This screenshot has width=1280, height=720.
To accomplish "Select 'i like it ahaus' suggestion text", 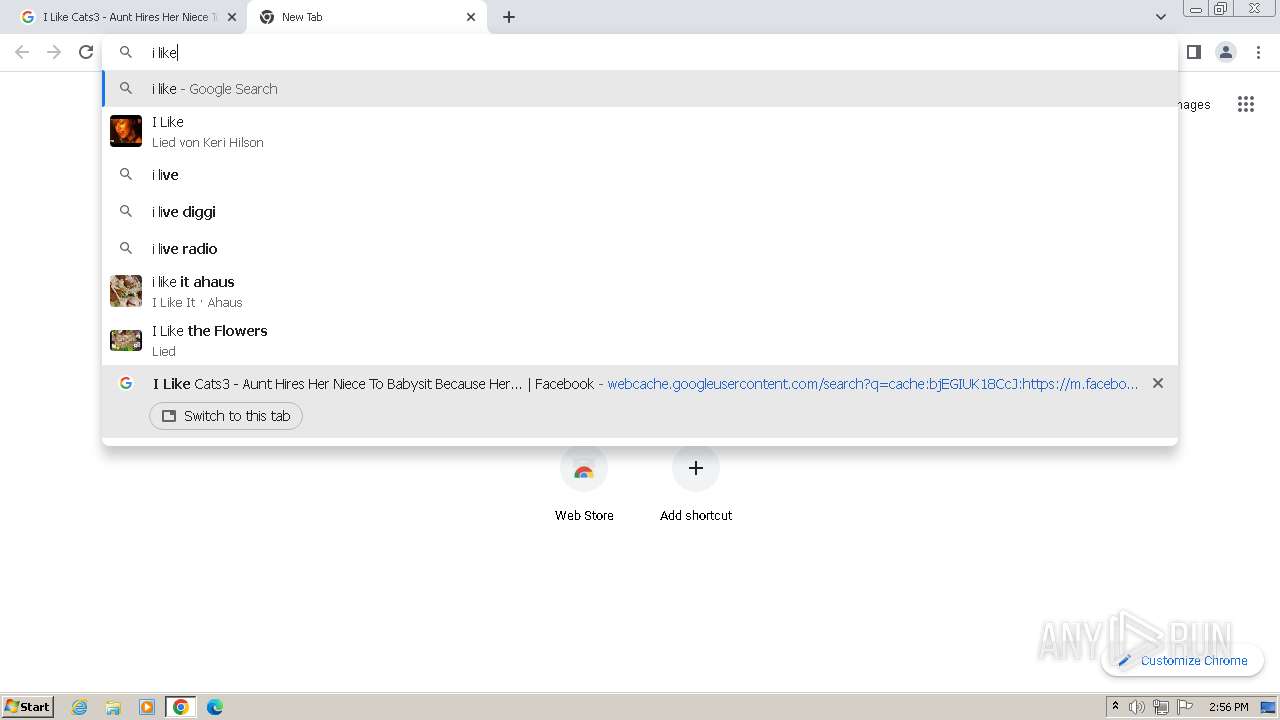I will point(193,282).
